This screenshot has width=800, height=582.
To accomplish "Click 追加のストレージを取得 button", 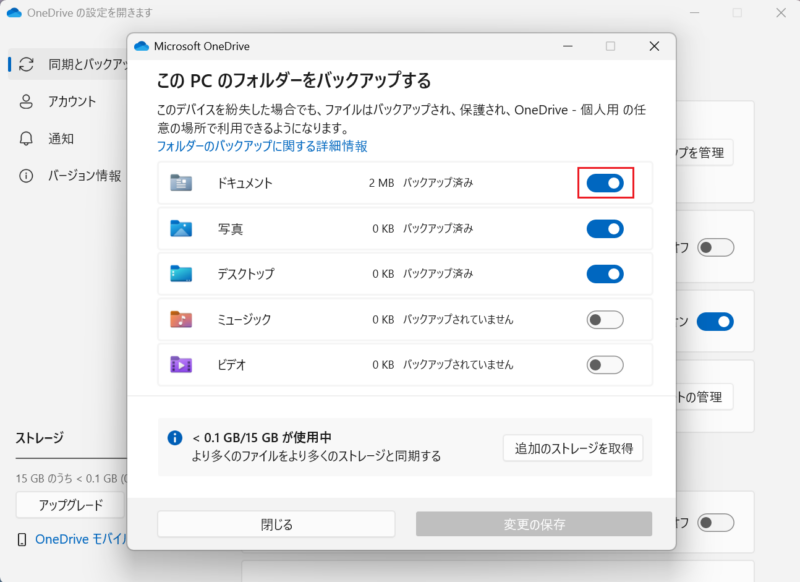I will point(573,448).
